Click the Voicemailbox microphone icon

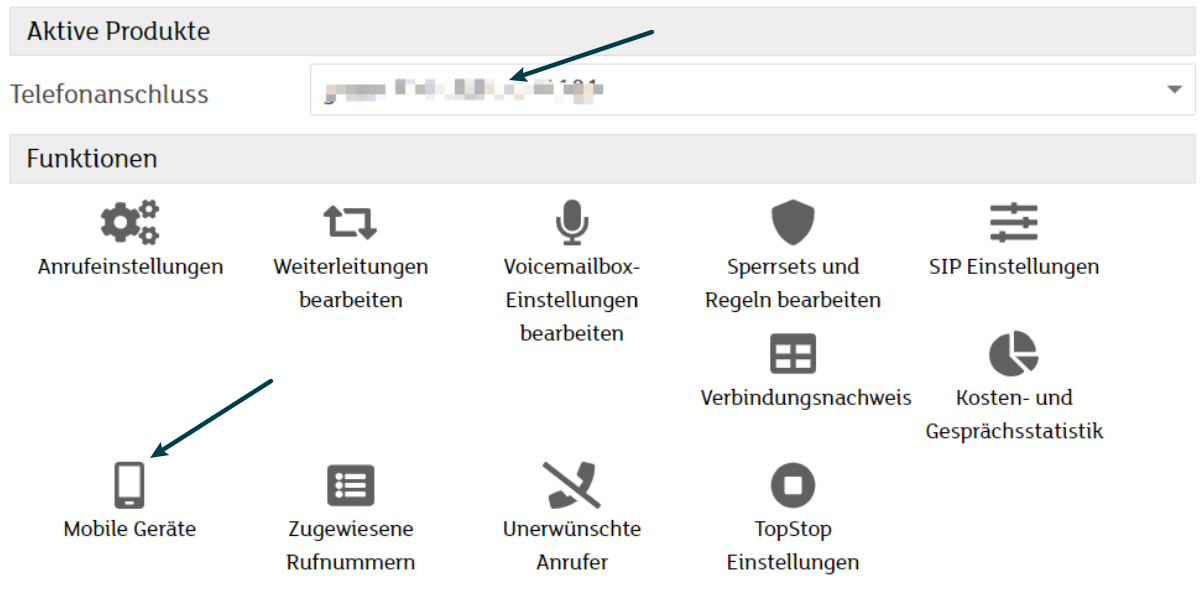571,222
